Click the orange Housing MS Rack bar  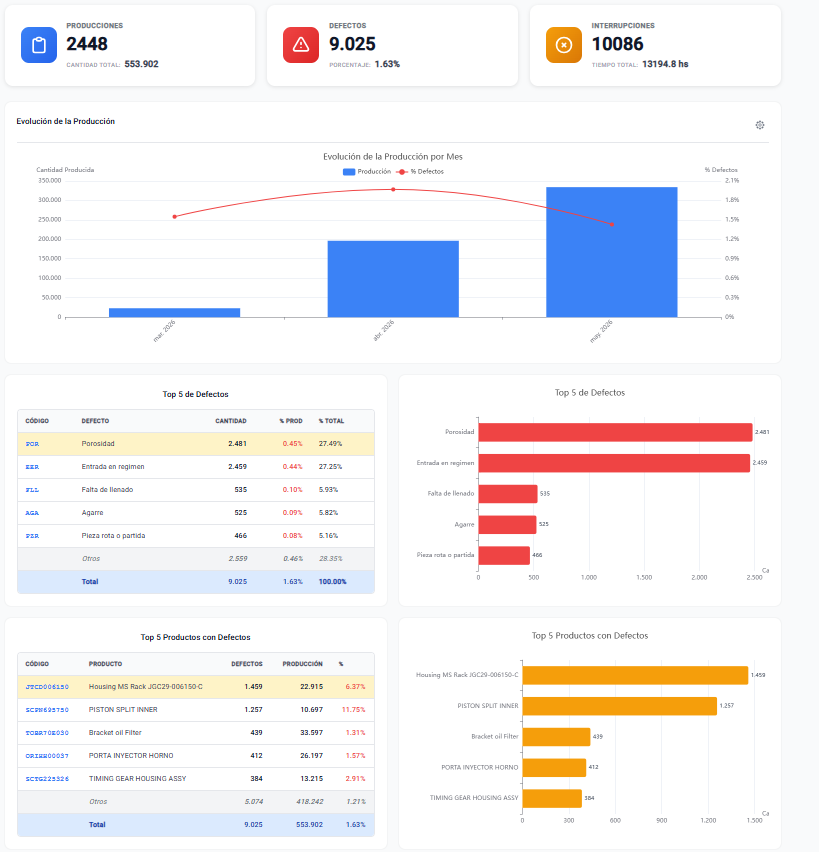[x=635, y=675]
